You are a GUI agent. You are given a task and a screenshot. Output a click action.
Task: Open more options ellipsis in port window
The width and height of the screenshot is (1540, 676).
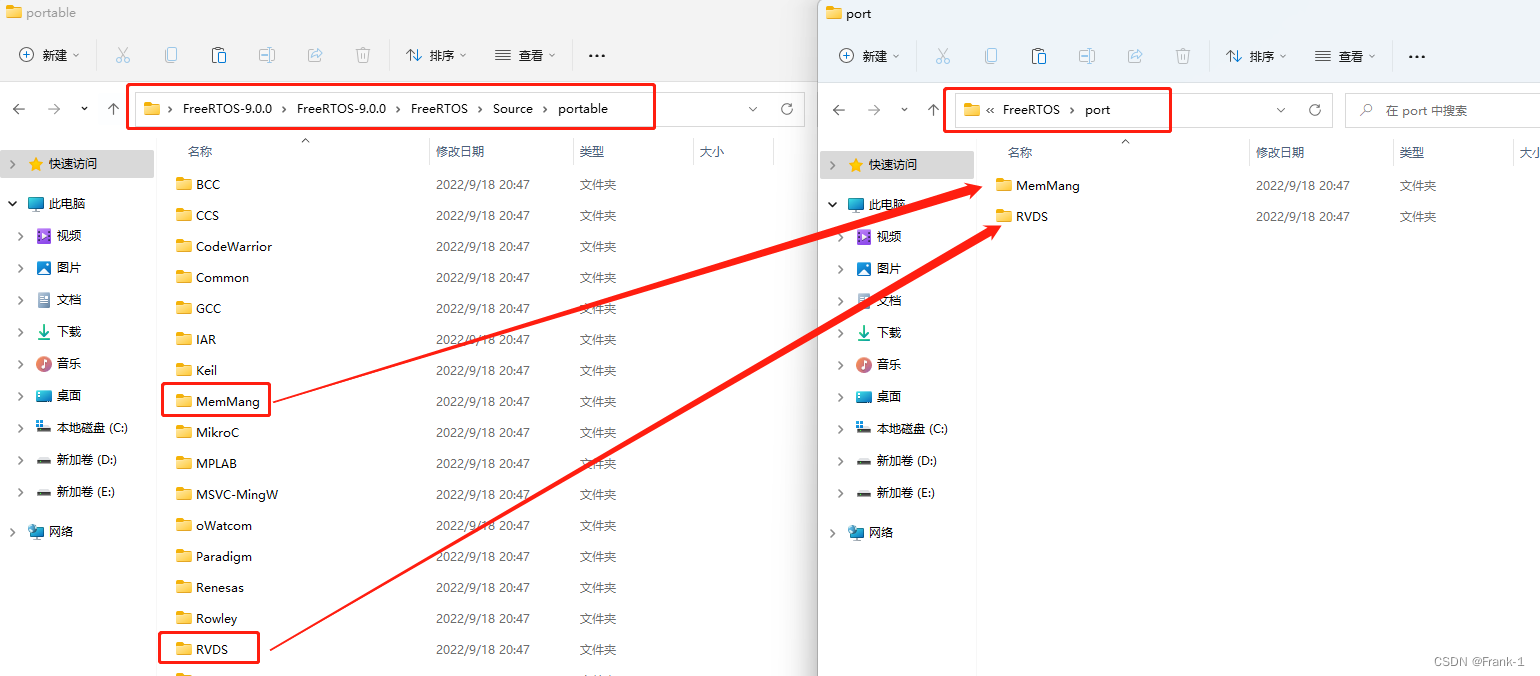[1417, 57]
